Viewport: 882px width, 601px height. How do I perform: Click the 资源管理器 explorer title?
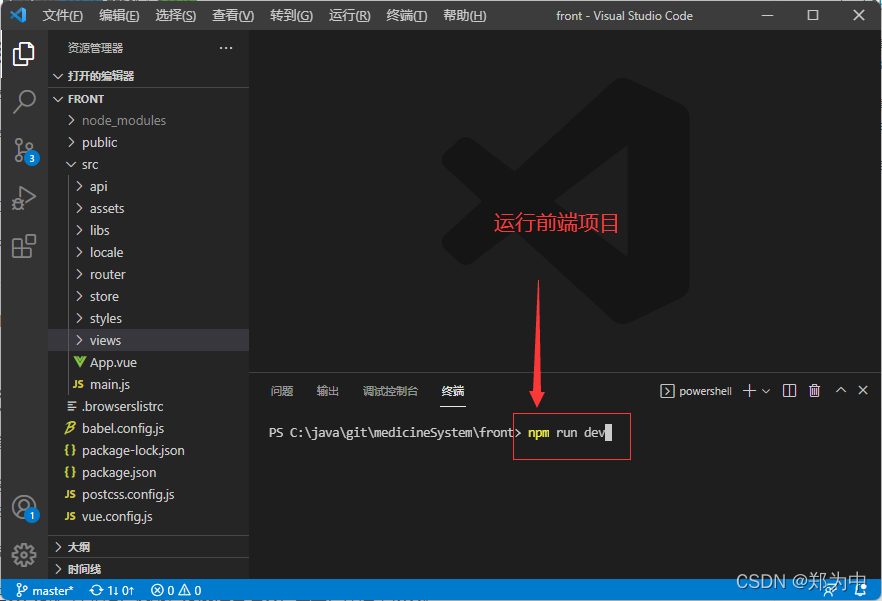pyautogui.click(x=95, y=48)
